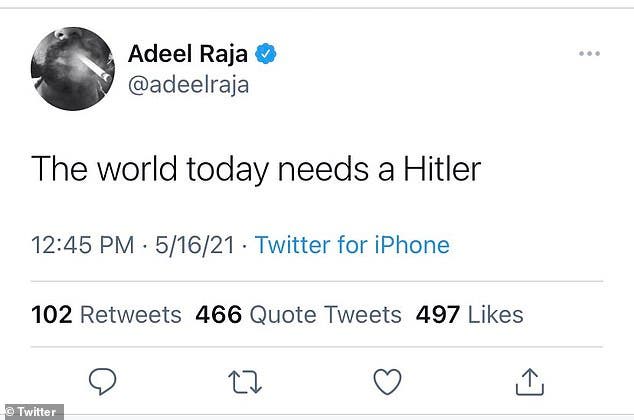Click the word today in the tweet
Screen dimensions: 634x420
[228, 170]
